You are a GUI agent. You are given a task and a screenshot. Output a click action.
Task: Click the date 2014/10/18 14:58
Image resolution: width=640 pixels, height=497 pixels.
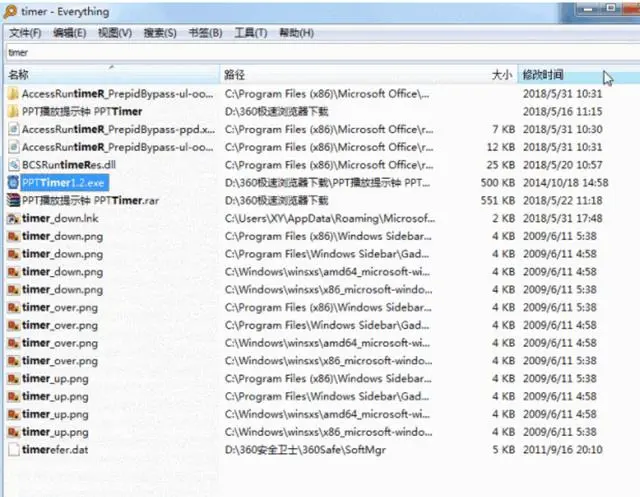pos(566,183)
